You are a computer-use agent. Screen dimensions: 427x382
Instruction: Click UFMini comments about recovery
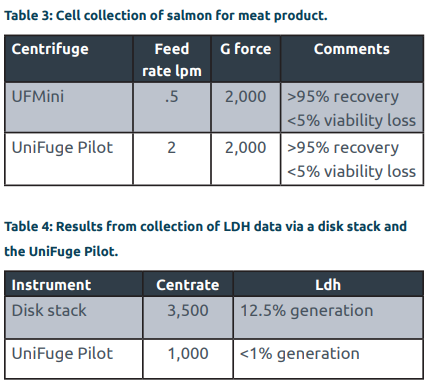coord(352,107)
